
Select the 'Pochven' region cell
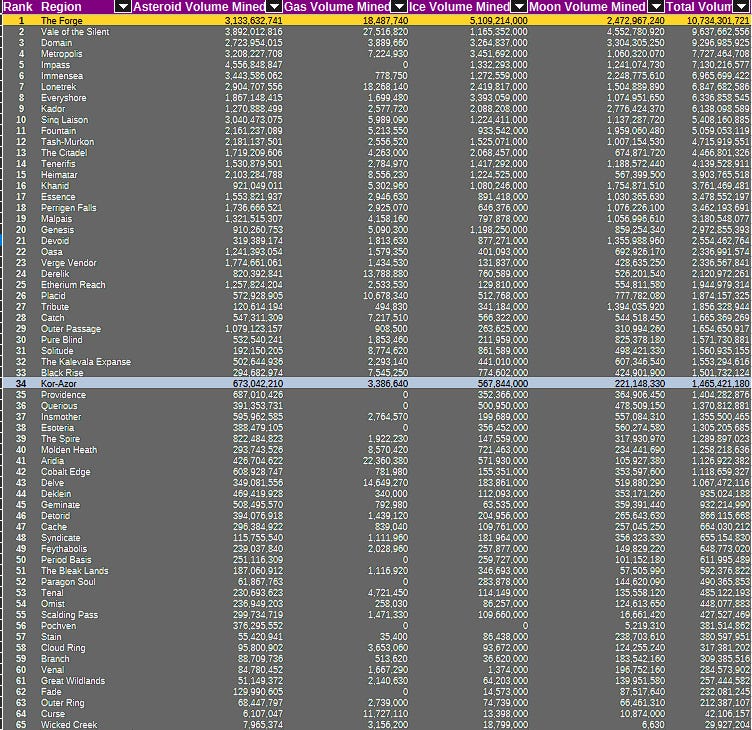(58, 626)
